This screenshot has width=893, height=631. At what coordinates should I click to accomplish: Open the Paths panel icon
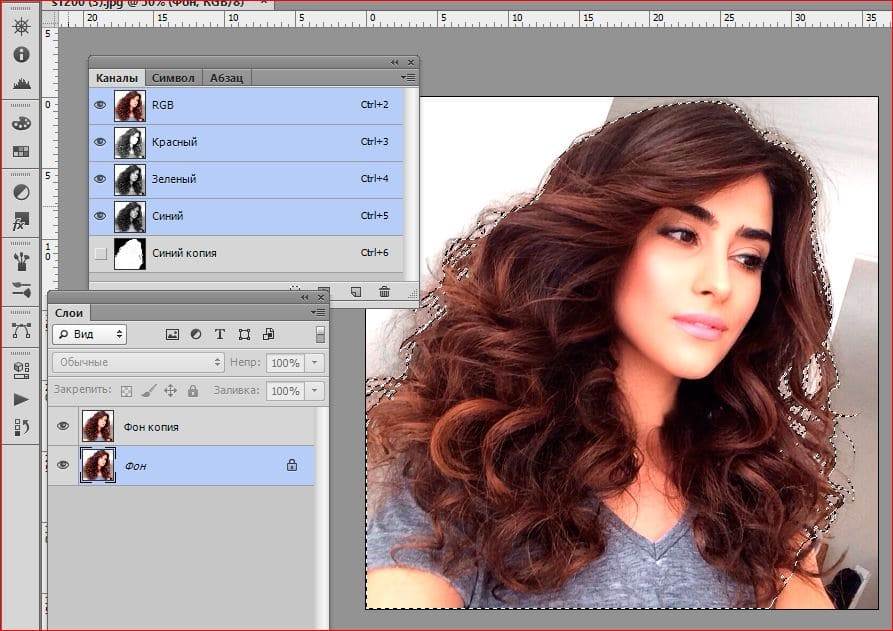click(21, 329)
